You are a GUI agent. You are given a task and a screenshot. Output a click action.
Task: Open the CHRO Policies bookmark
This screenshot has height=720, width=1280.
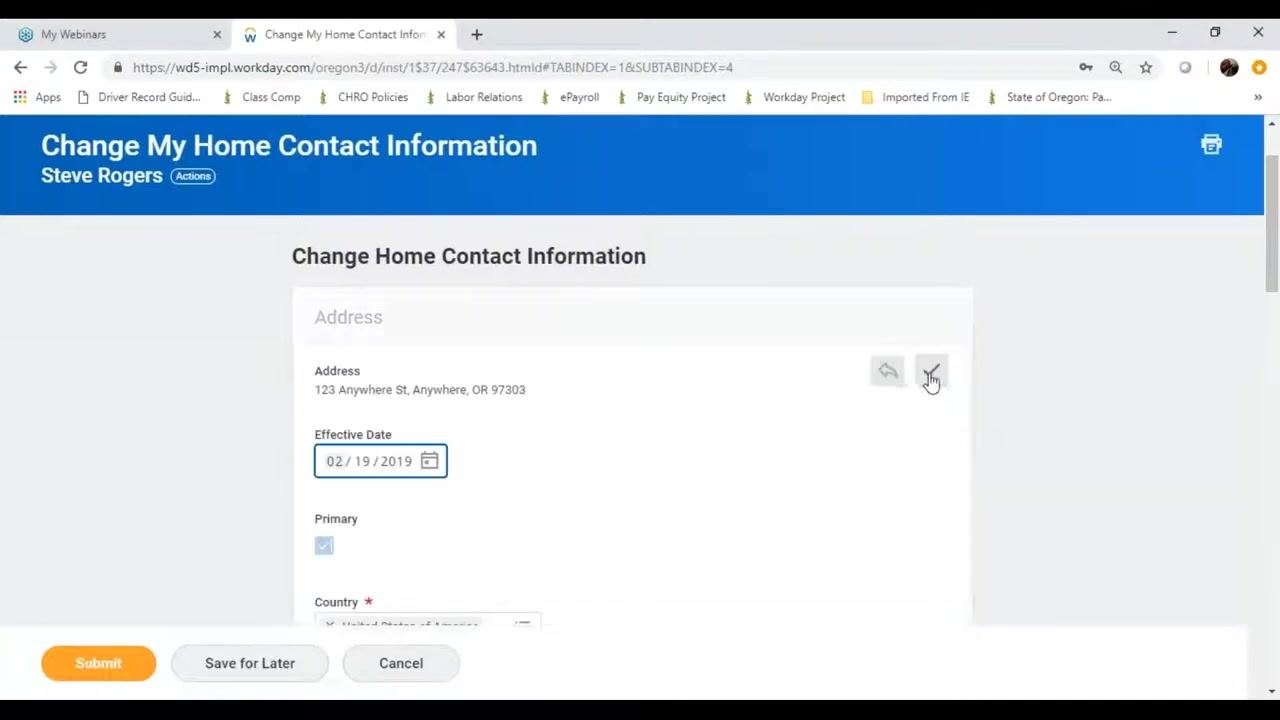pos(363,97)
